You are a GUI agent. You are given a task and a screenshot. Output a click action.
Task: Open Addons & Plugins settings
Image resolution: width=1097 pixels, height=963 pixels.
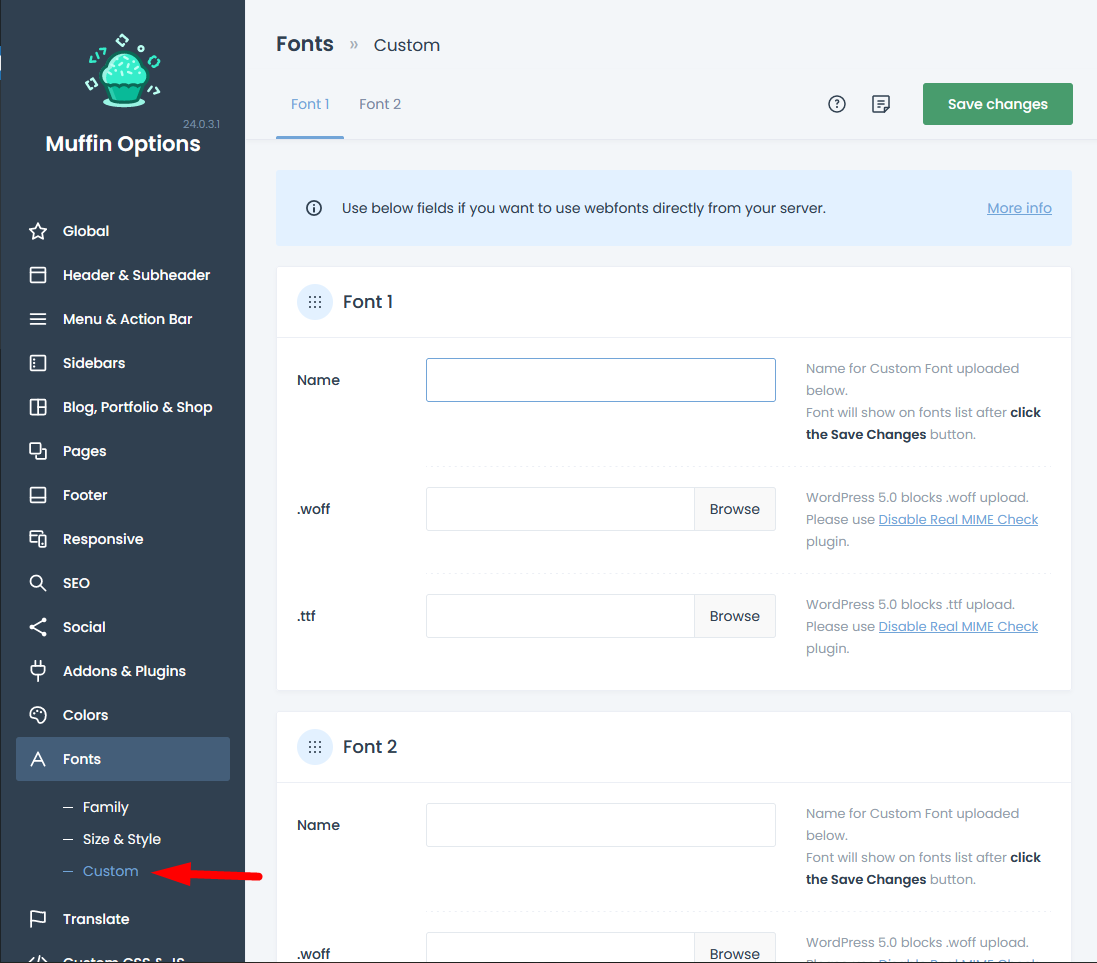click(x=123, y=671)
